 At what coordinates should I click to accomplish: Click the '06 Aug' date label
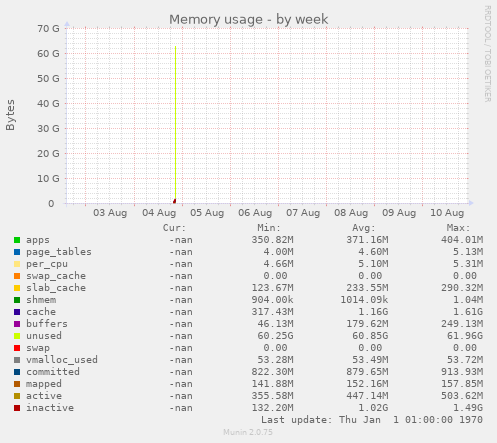pyautogui.click(x=255, y=213)
